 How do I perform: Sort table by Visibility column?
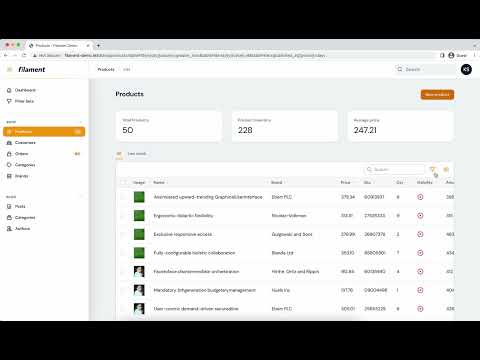424,182
